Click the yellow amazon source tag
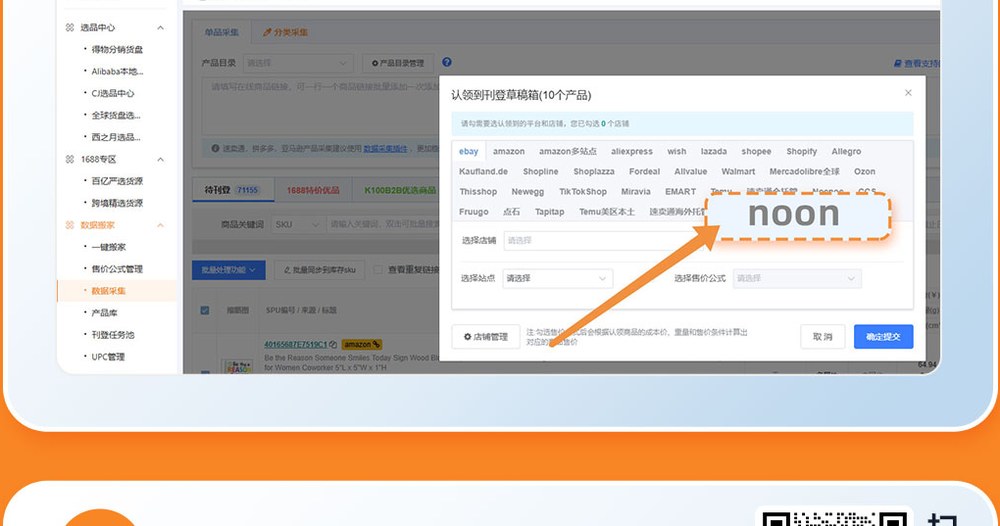 click(x=362, y=344)
